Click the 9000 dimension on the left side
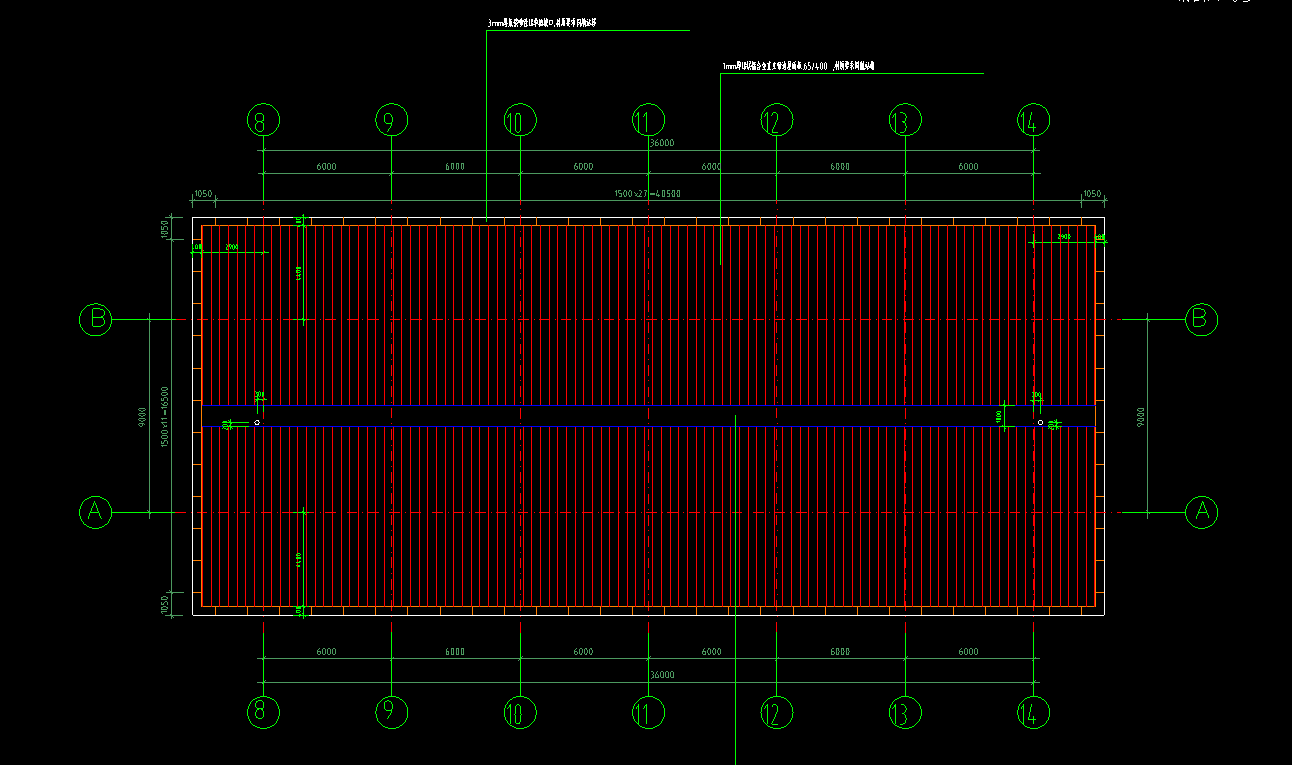 coord(143,416)
